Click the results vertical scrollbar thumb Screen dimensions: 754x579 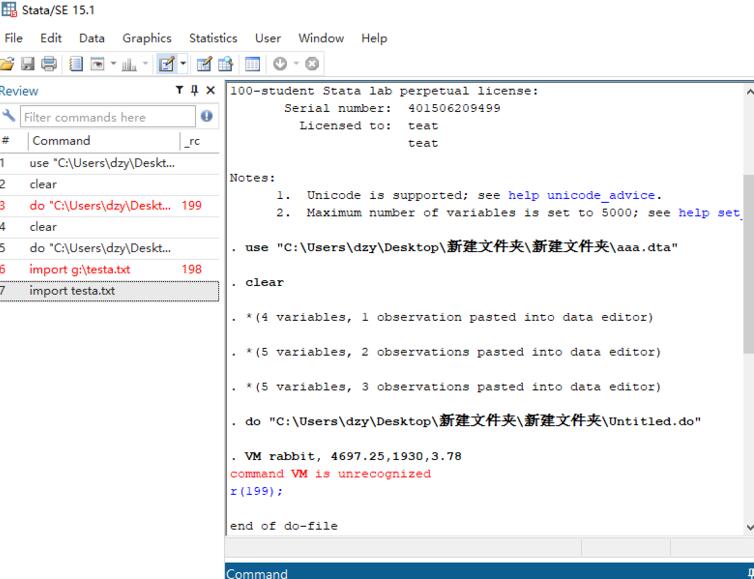749,264
